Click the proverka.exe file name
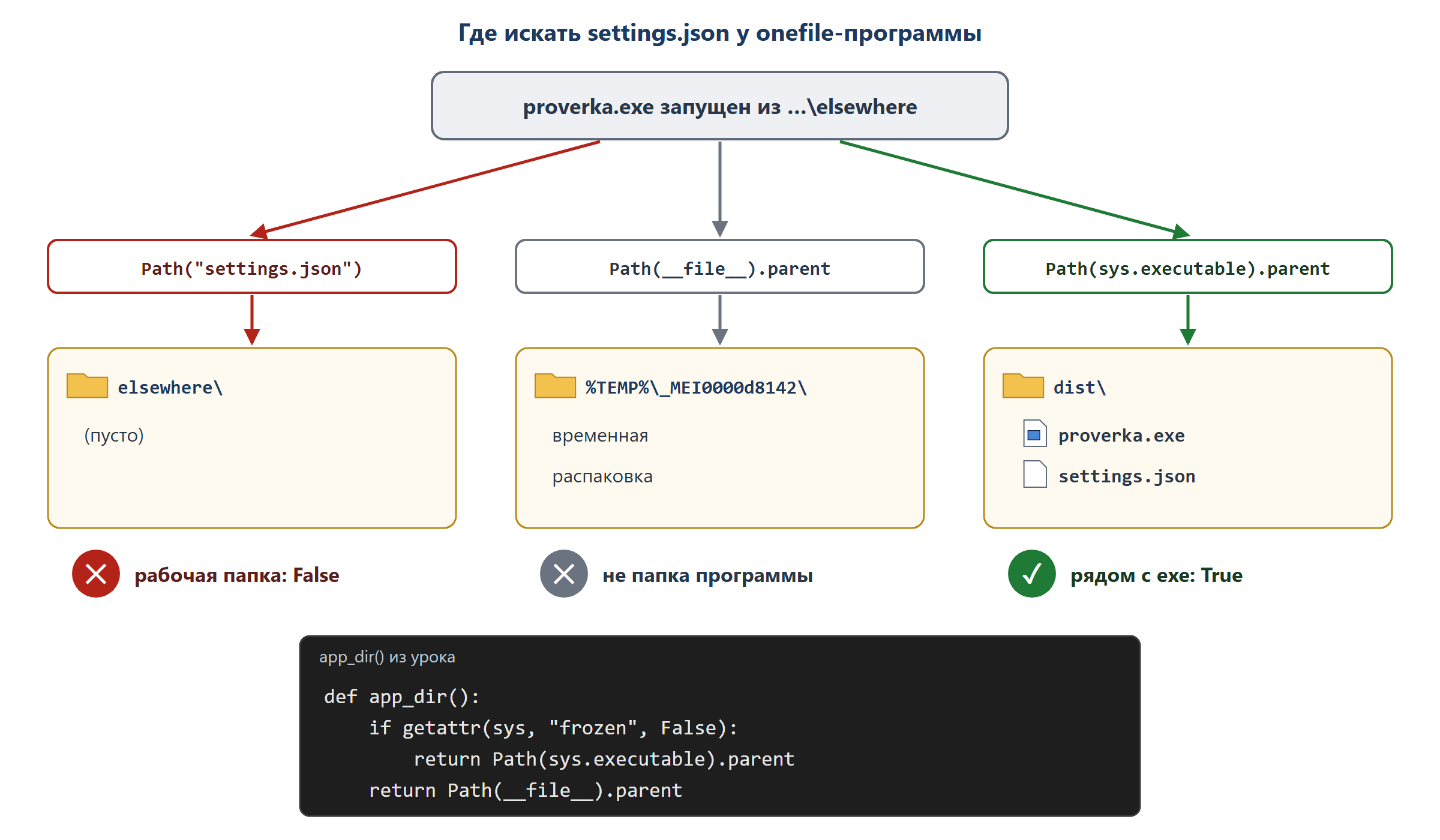Image resolution: width=1440 pixels, height=840 pixels. pos(1121,436)
